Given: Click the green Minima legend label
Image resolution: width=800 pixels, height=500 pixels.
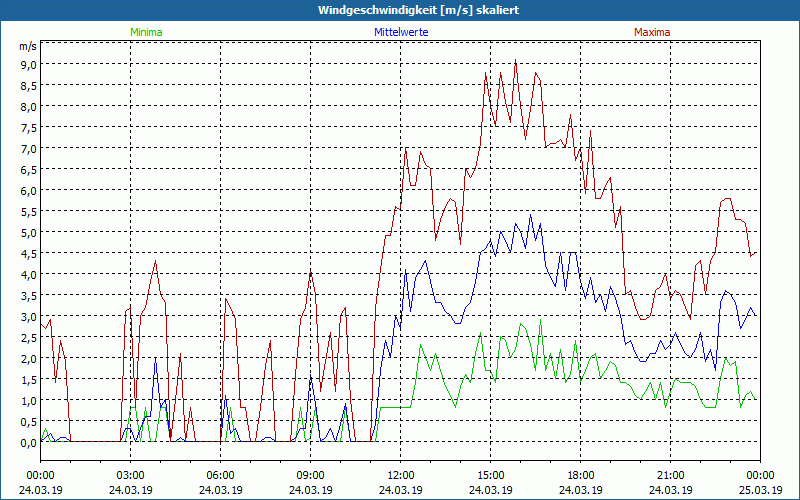Looking at the screenshot, I should (145, 32).
